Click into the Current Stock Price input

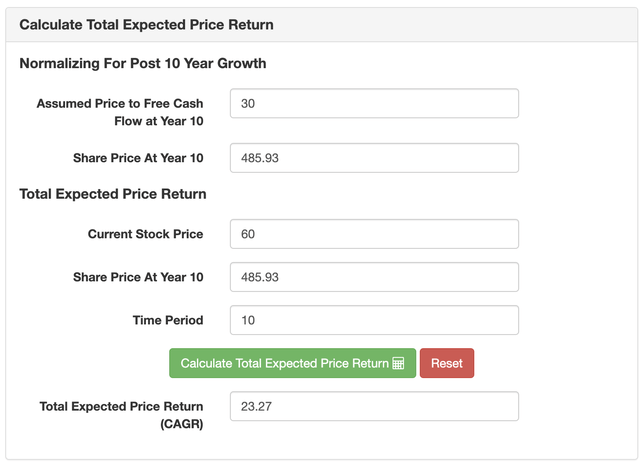click(374, 234)
